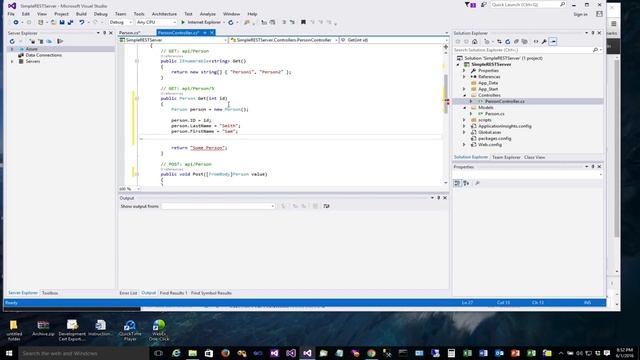Image resolution: width=640 pixels, height=360 pixels.
Task: Click the Categorized icon in Properties panel
Action: (x=457, y=183)
